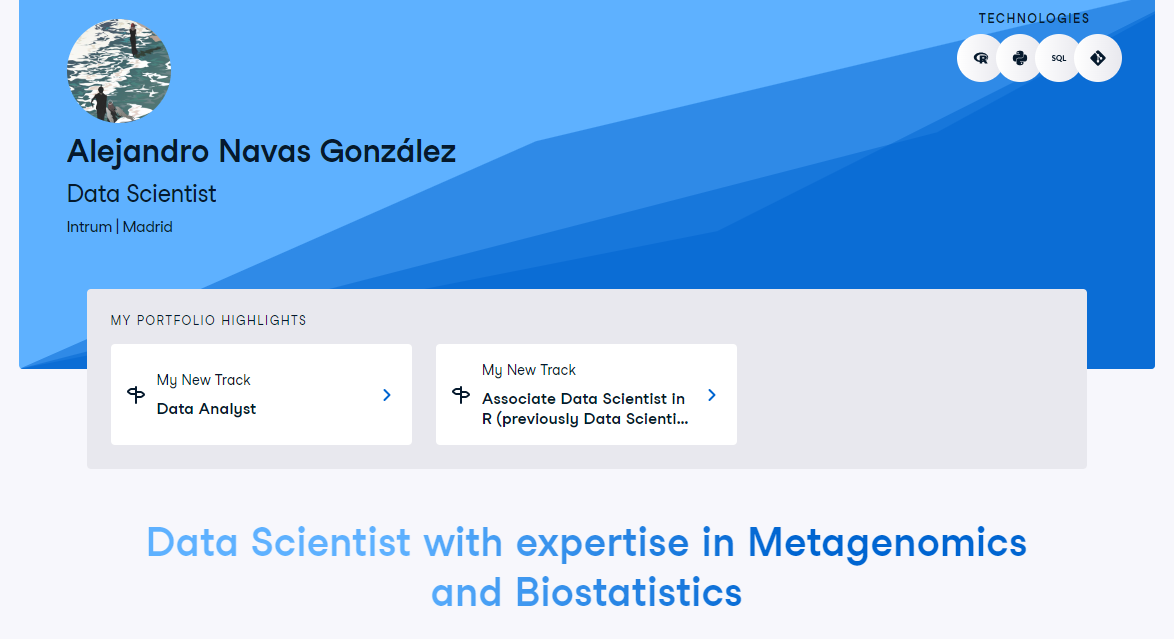Open the circular profile avatar photo
Image resolution: width=1174 pixels, height=639 pixels.
click(x=119, y=71)
